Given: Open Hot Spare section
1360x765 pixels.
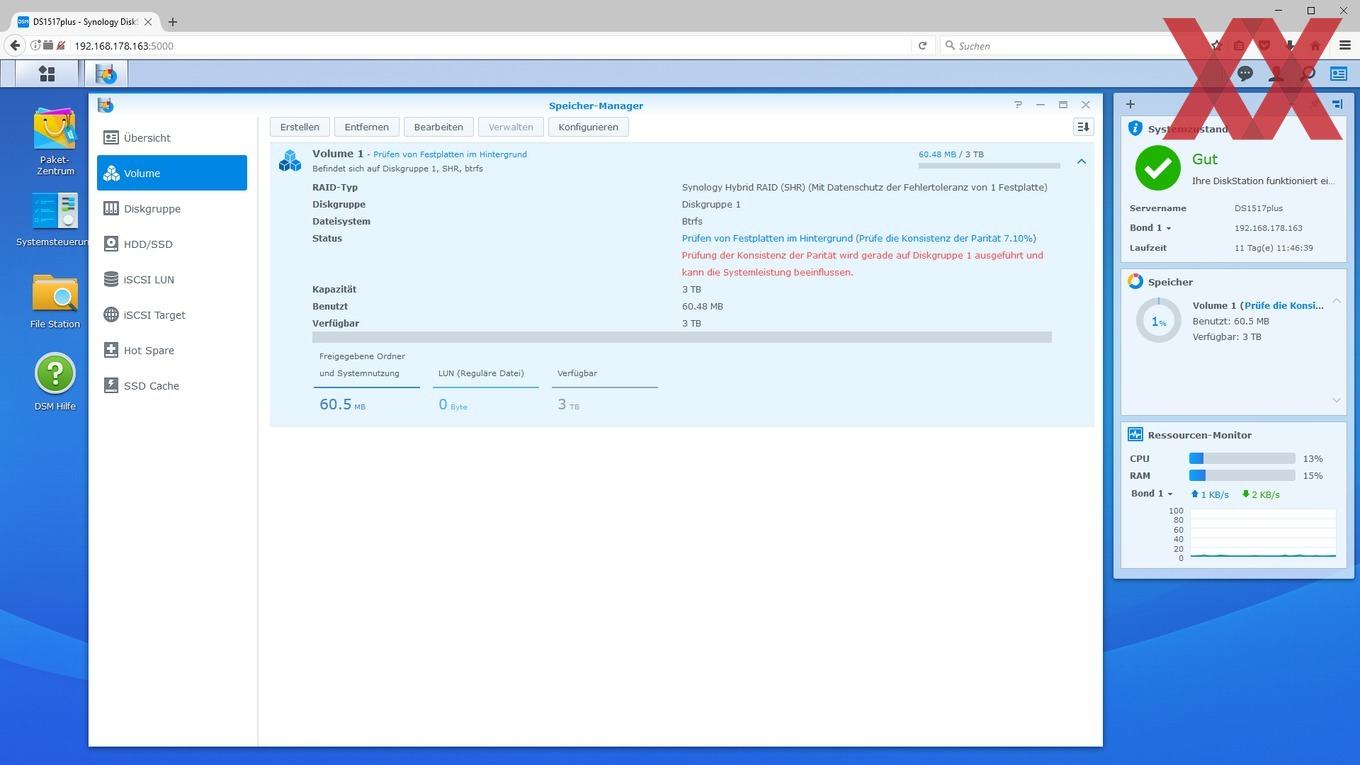Looking at the screenshot, I should tap(172, 351).
